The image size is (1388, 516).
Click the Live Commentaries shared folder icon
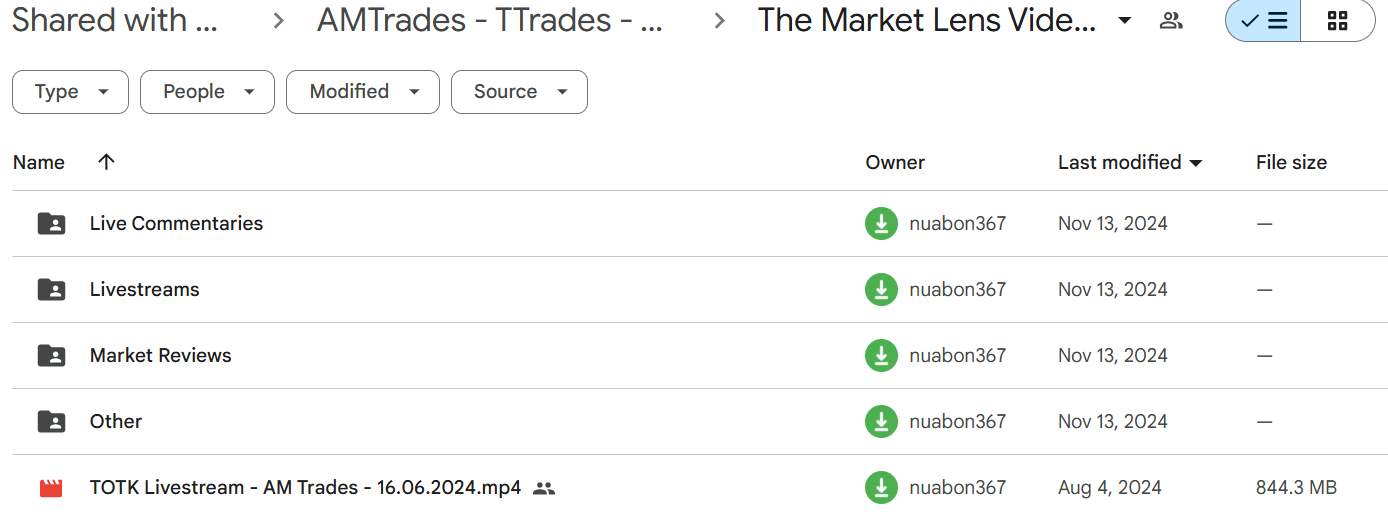(x=51, y=224)
